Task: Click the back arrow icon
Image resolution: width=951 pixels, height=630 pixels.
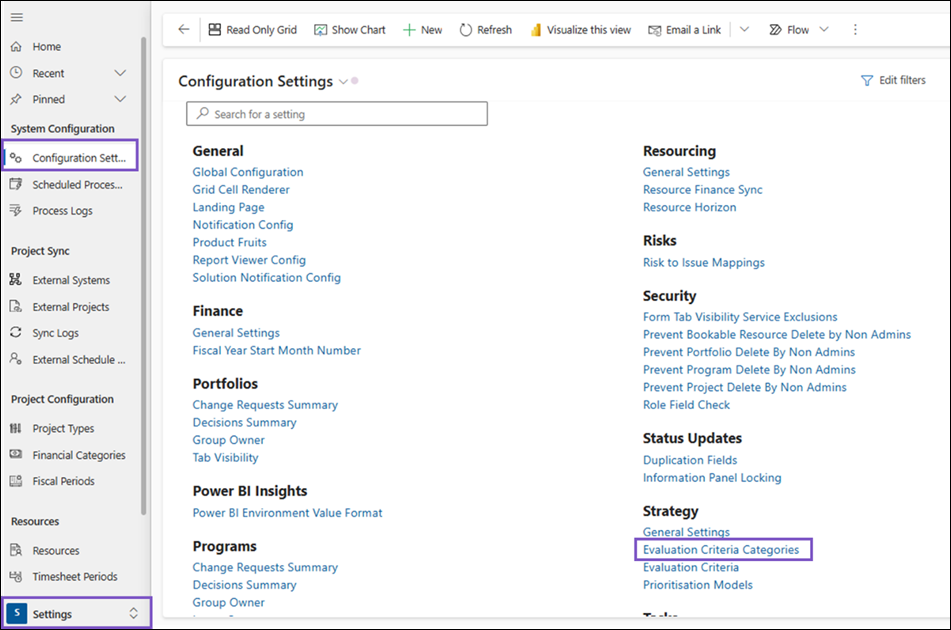Action: (183, 30)
